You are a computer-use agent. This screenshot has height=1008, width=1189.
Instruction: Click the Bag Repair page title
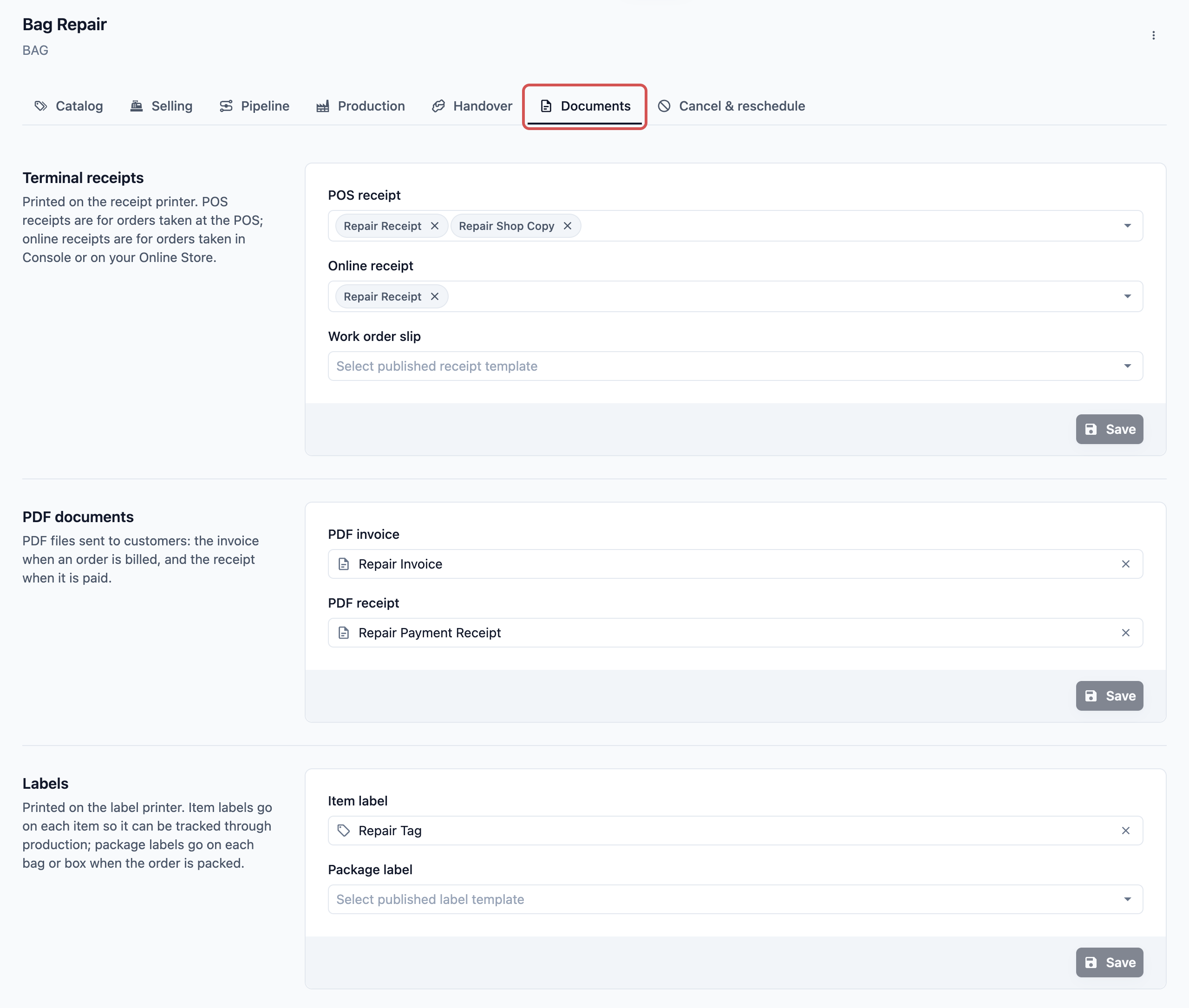point(65,25)
